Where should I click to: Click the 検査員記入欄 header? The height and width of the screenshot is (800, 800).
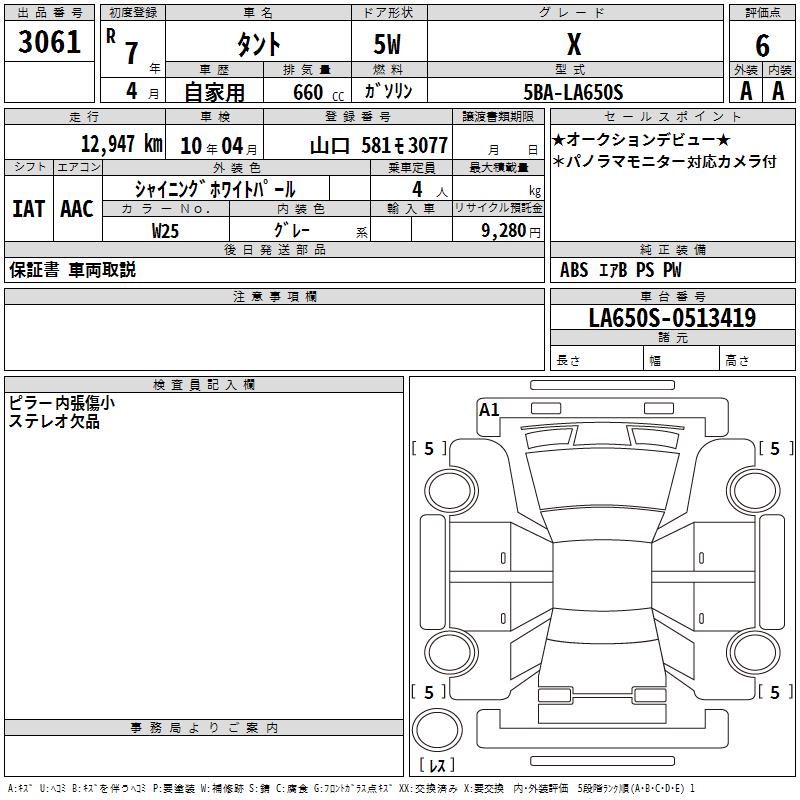204,385
